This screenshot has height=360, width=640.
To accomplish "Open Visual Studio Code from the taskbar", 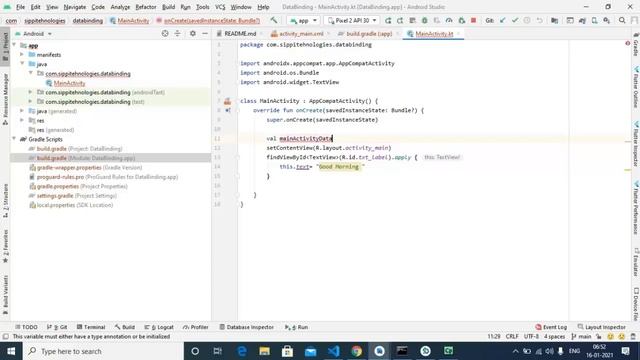I will click(333, 351).
